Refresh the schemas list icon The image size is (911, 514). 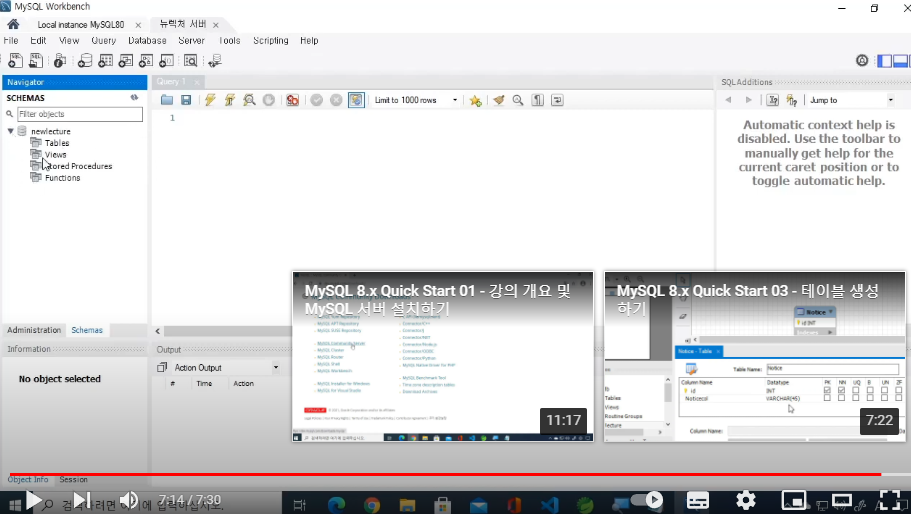tap(135, 98)
